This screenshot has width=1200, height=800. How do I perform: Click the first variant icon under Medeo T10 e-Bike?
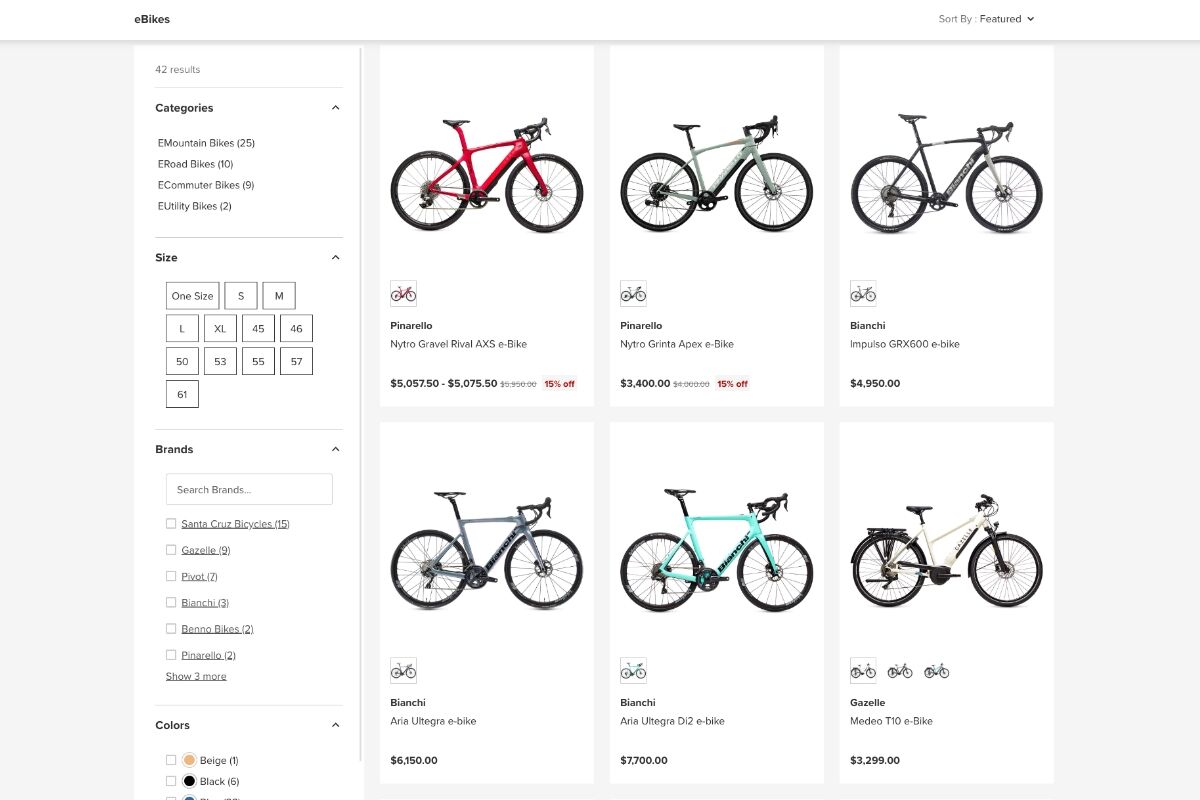click(x=863, y=670)
